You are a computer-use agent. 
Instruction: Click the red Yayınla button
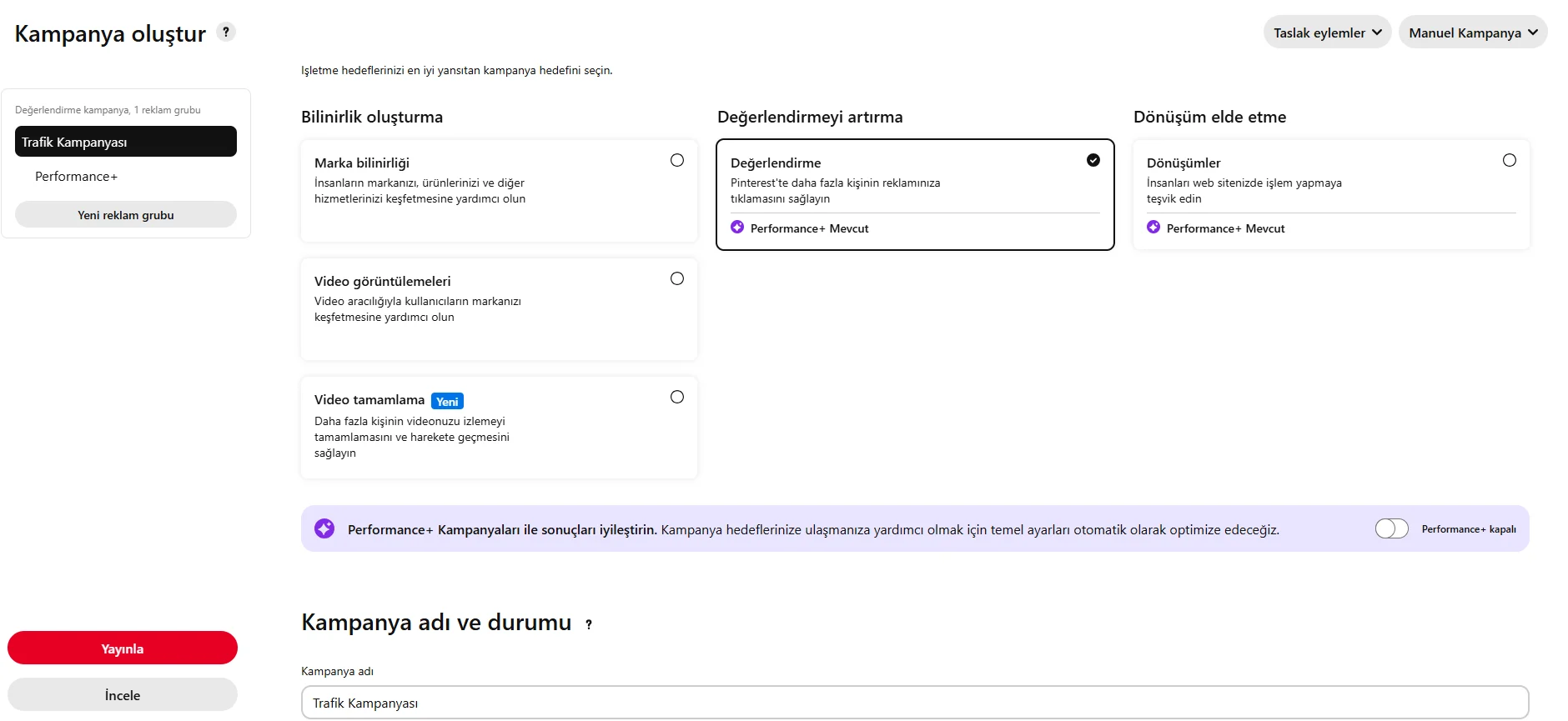(123, 648)
